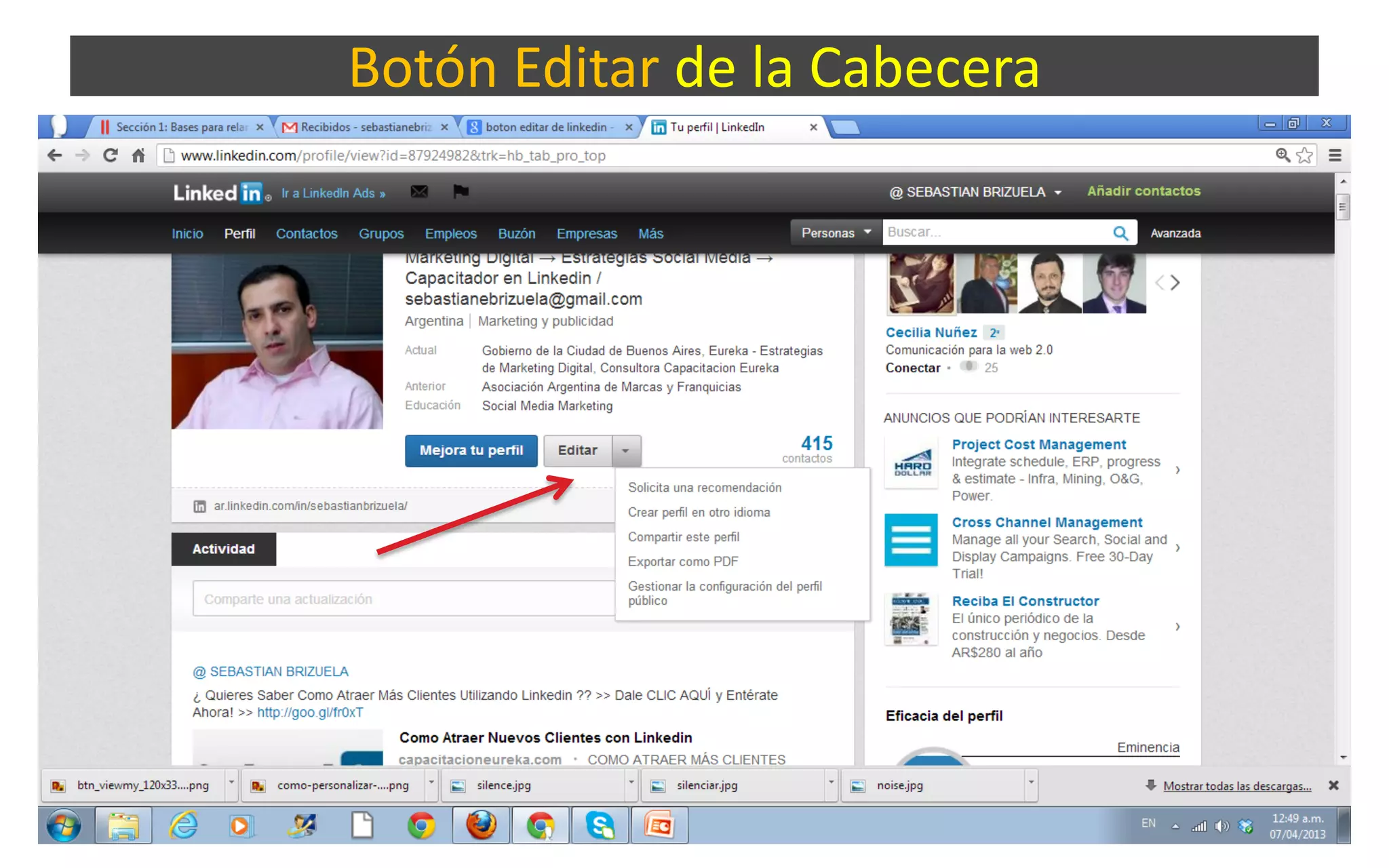Image resolution: width=1389 pixels, height=868 pixels.
Task: Go to browser home page icon
Action: 138,155
